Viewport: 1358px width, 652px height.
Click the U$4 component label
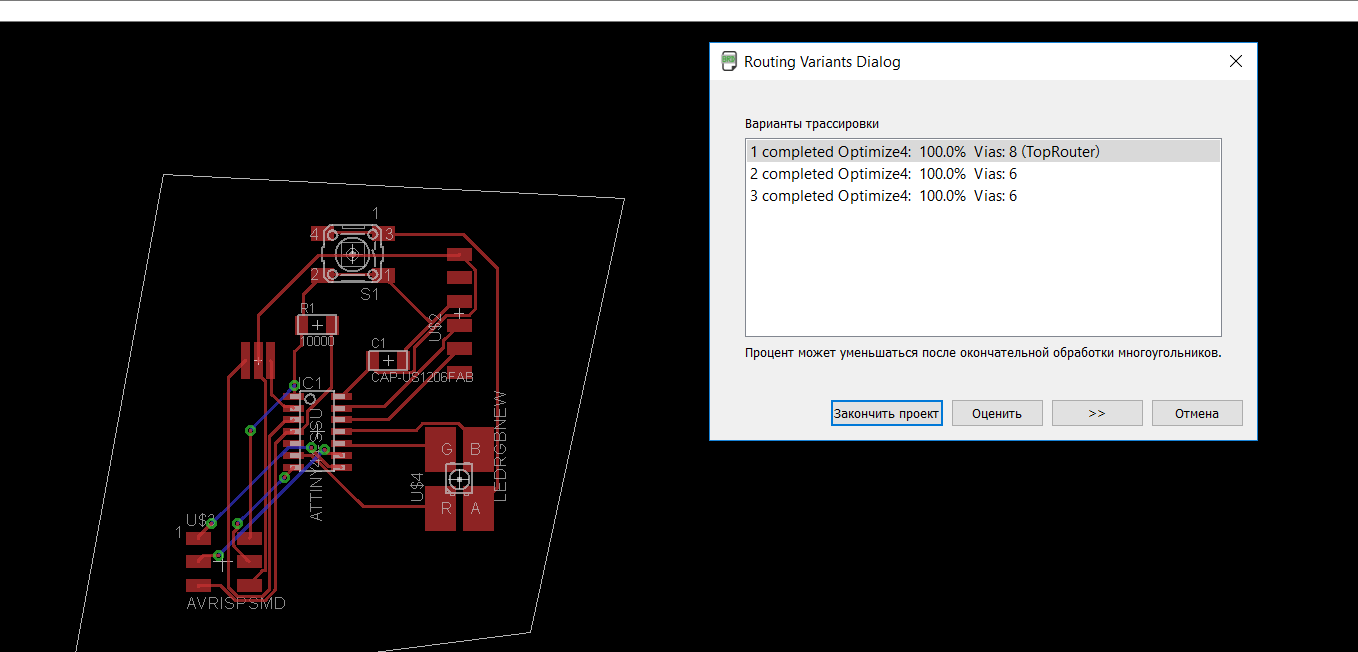418,487
